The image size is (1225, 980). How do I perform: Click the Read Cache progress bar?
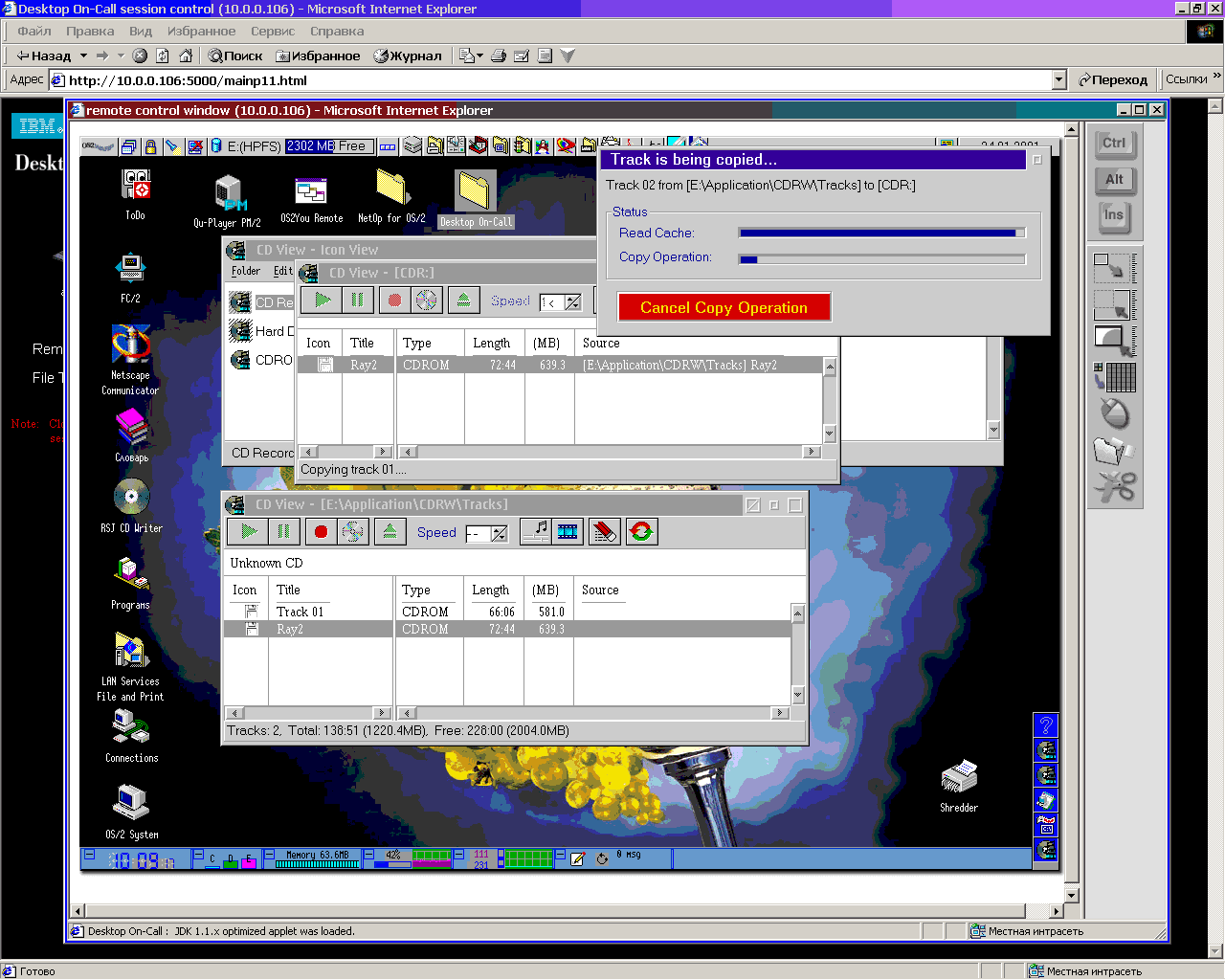click(x=881, y=233)
